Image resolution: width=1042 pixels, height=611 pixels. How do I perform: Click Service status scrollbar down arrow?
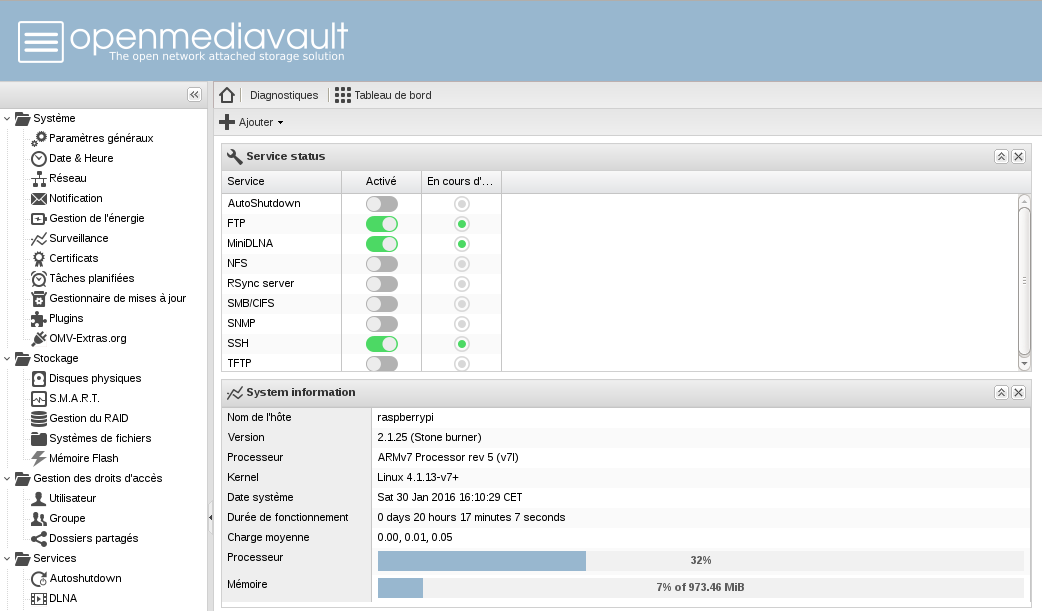point(1024,364)
